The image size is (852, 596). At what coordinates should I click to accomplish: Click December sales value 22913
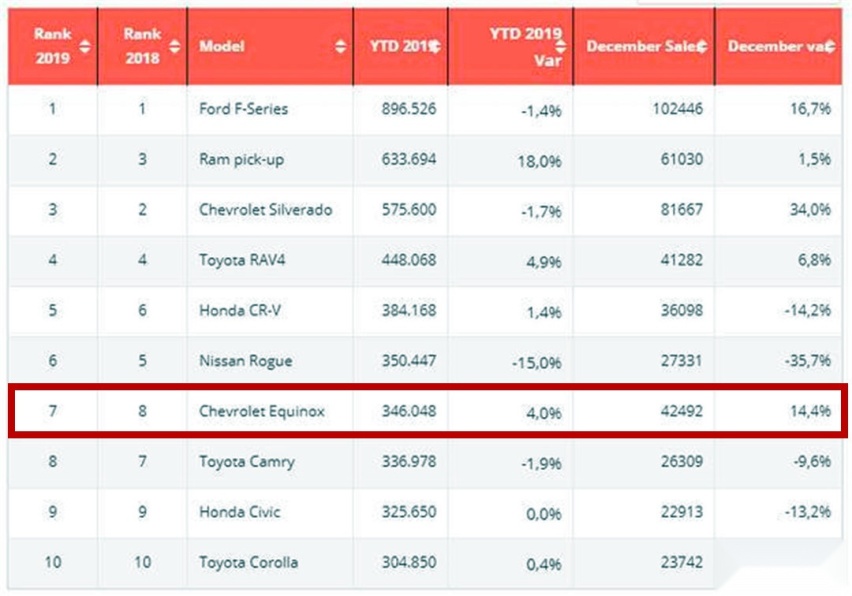tap(681, 512)
